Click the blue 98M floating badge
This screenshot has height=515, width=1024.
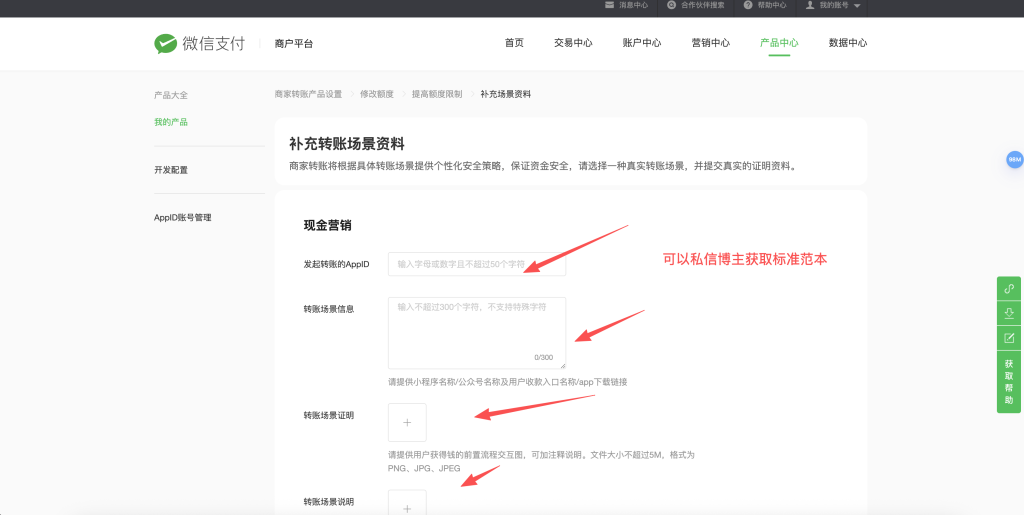(1014, 159)
